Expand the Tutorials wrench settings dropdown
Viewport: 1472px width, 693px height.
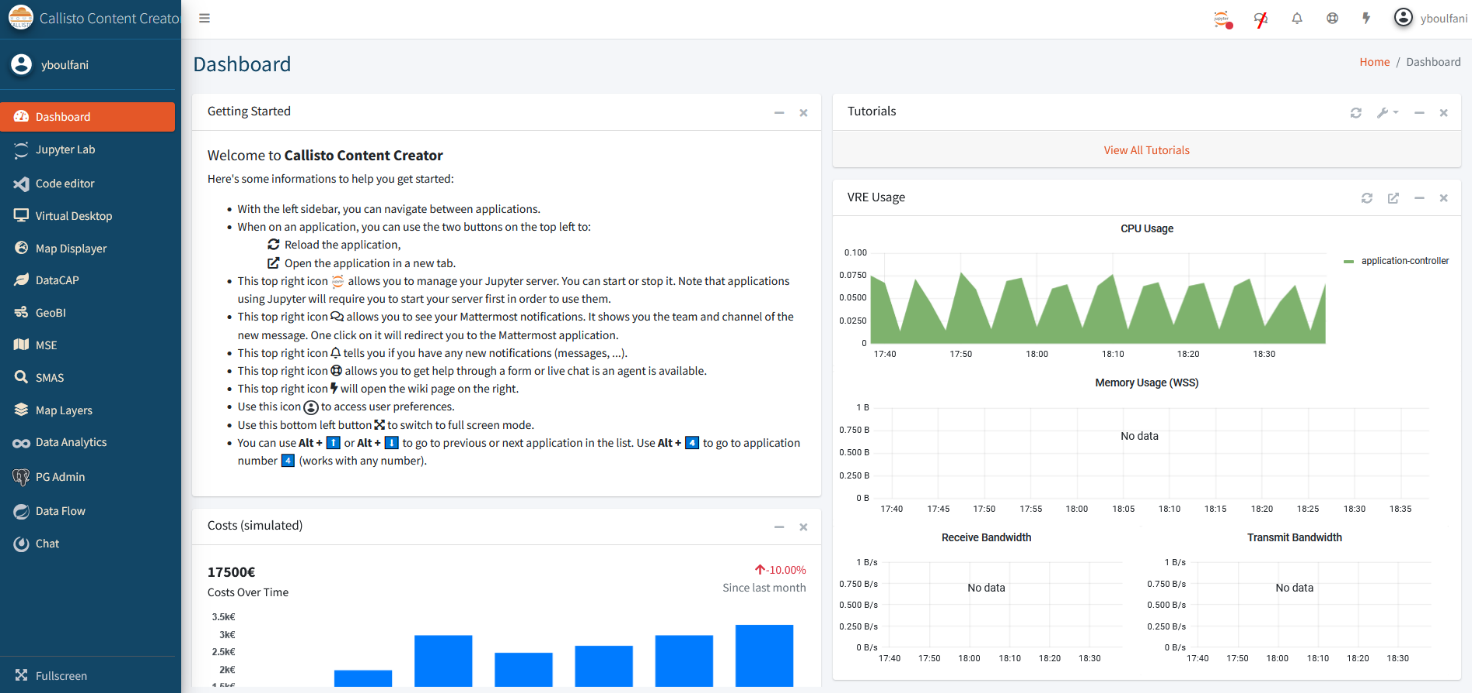coord(1387,113)
